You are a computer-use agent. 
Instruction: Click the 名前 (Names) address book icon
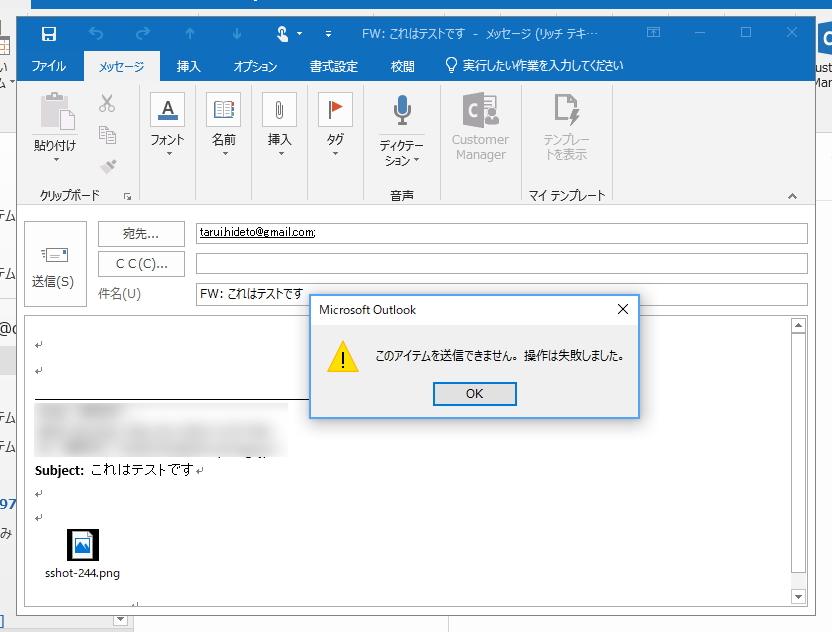(222, 110)
